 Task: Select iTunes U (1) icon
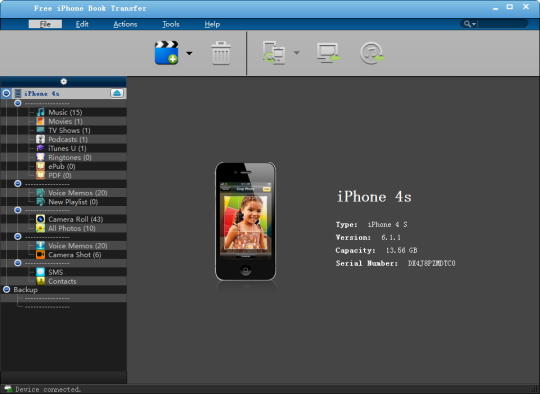pos(40,148)
